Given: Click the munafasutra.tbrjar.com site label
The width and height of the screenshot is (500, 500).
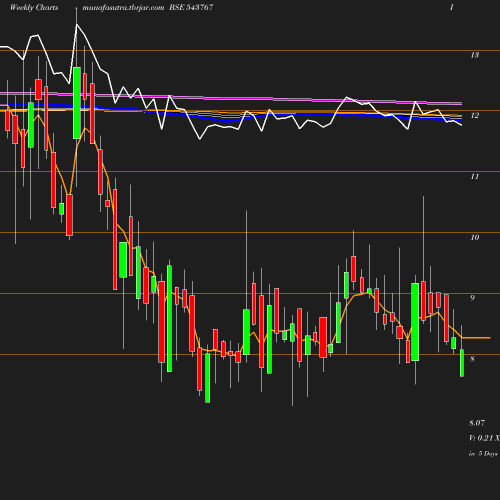Looking at the screenshot, I should (123, 7).
